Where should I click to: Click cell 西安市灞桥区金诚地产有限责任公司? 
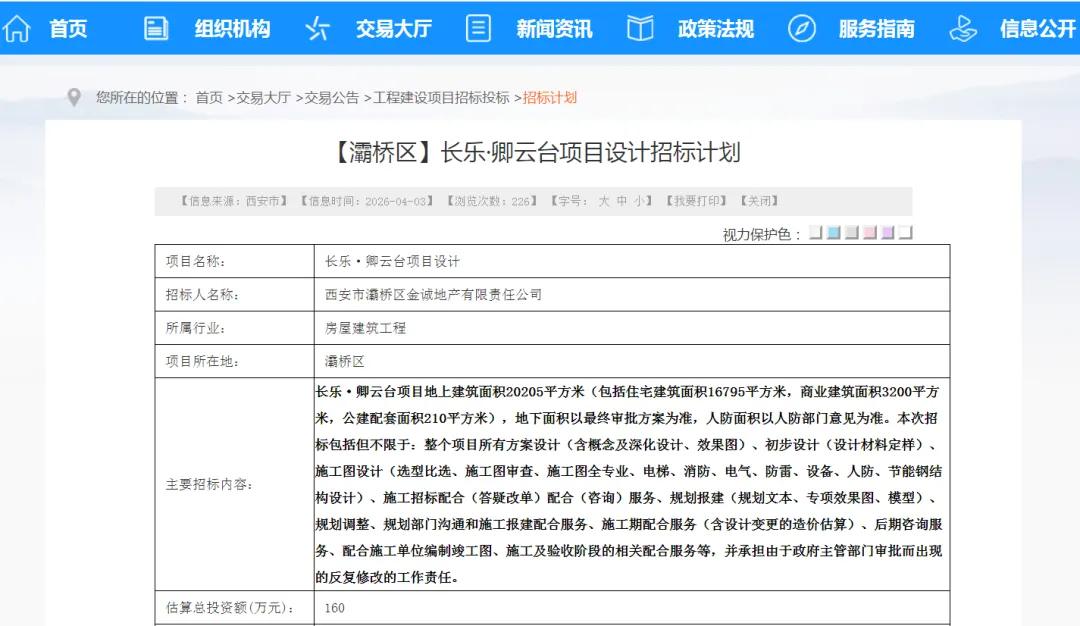(x=433, y=295)
